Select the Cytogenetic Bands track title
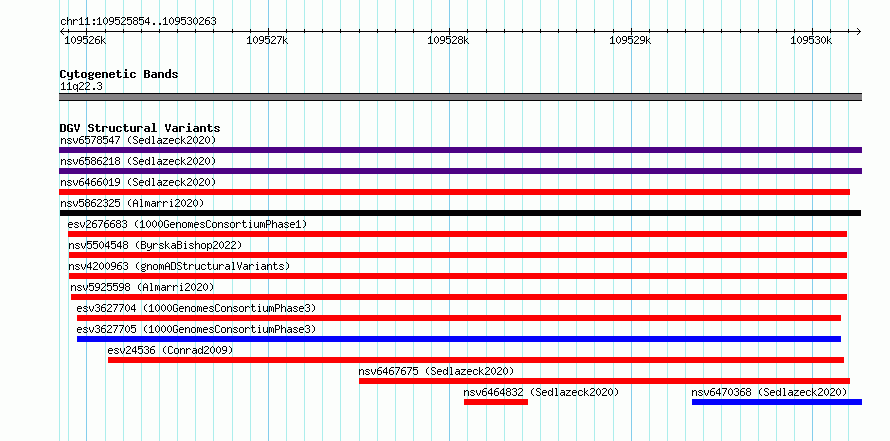 [119, 74]
